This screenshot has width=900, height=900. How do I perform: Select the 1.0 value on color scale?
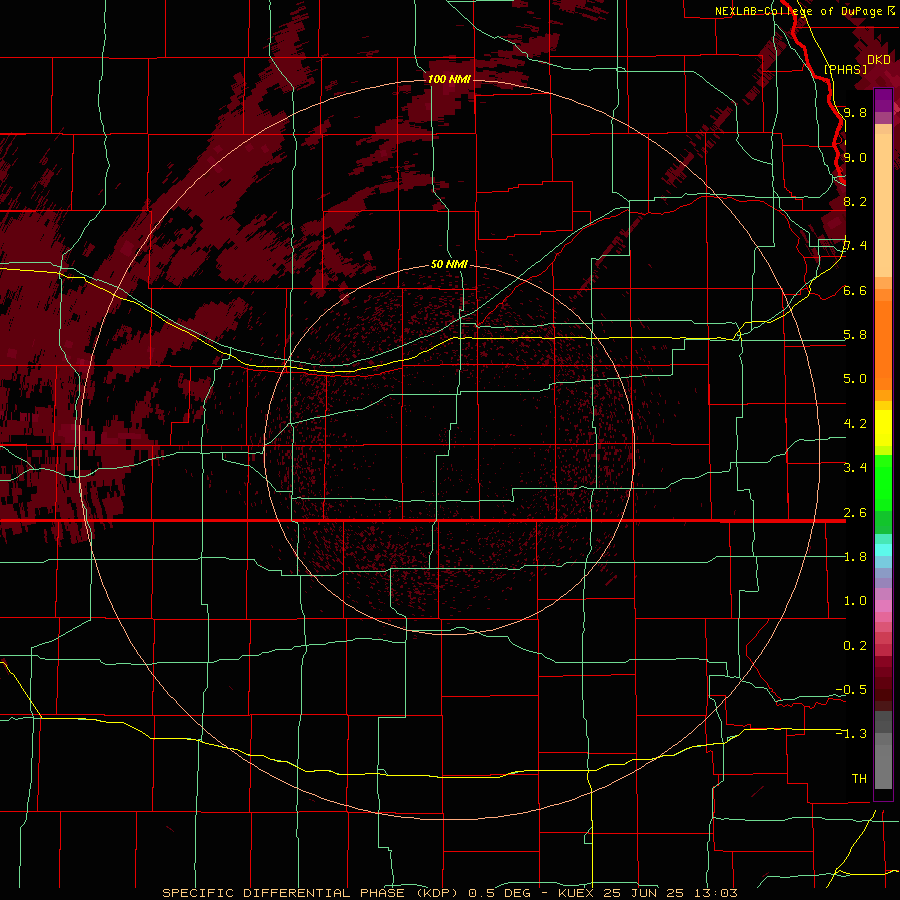point(855,601)
